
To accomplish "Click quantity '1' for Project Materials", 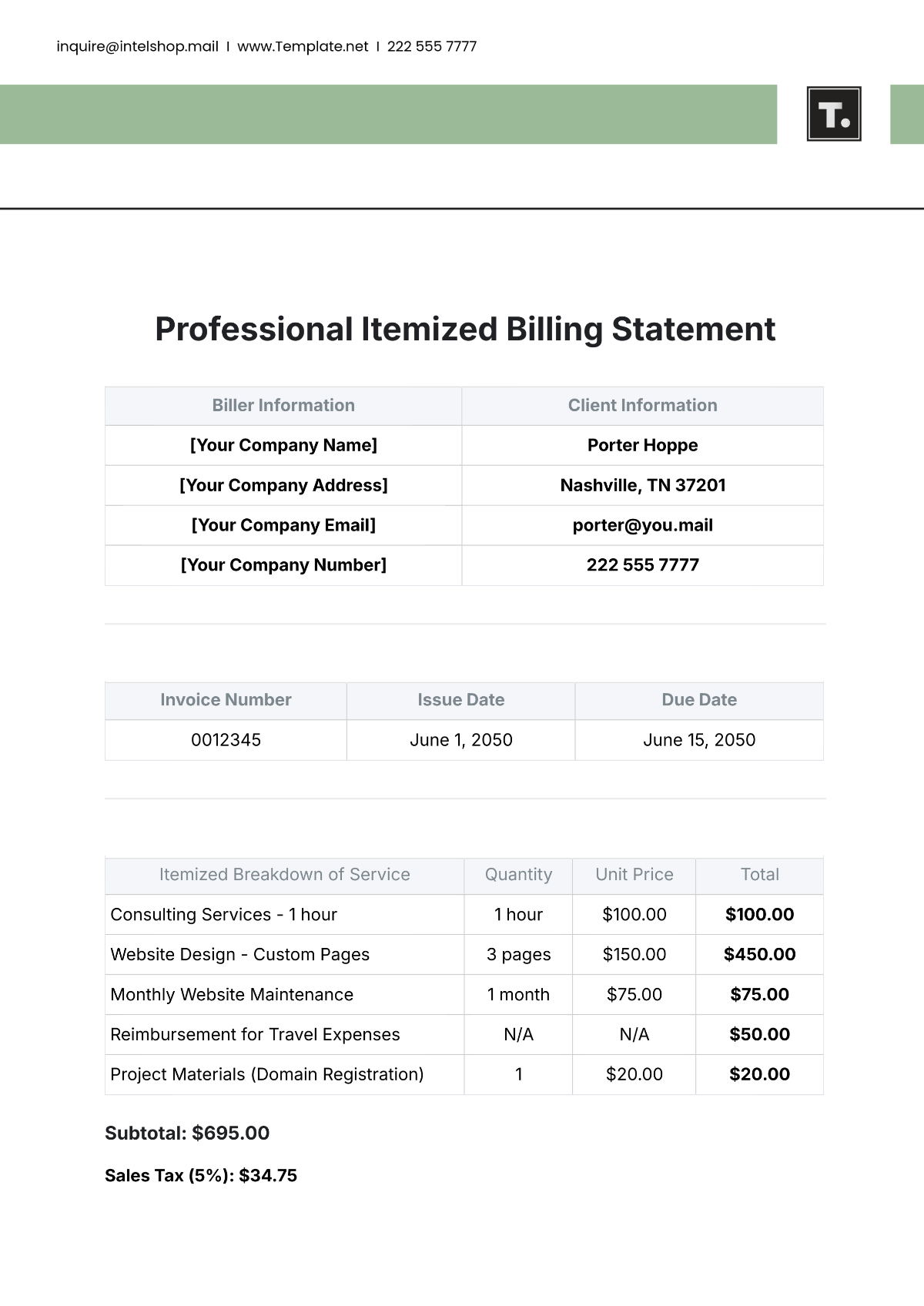I will point(518,1075).
